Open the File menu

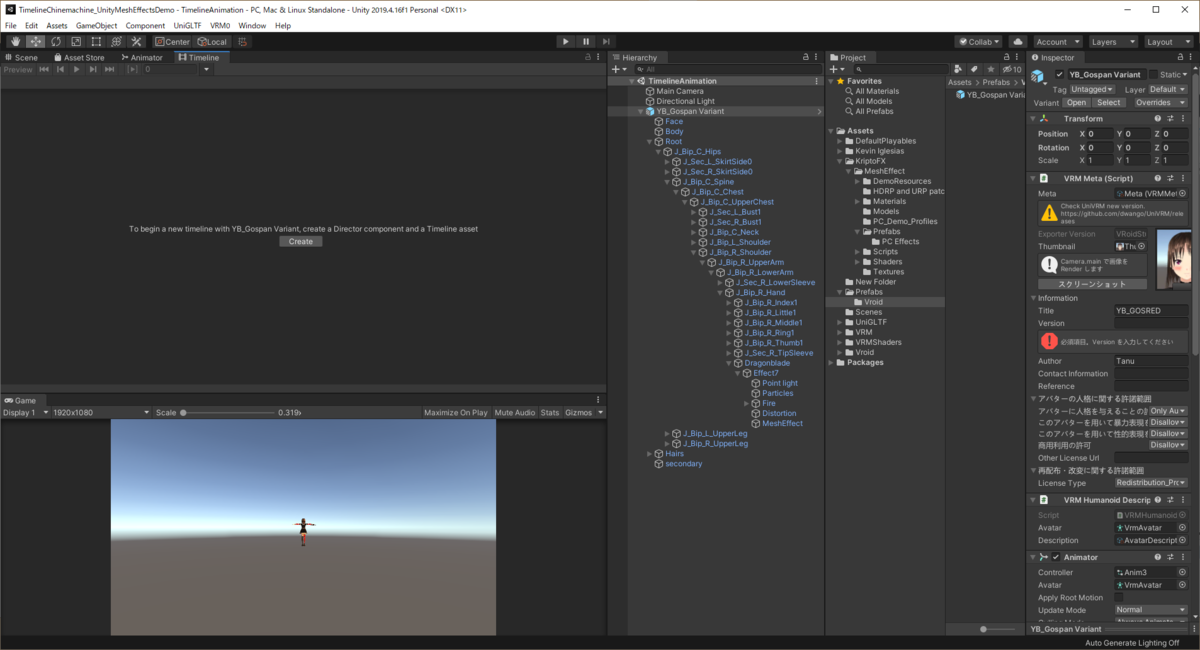point(11,25)
